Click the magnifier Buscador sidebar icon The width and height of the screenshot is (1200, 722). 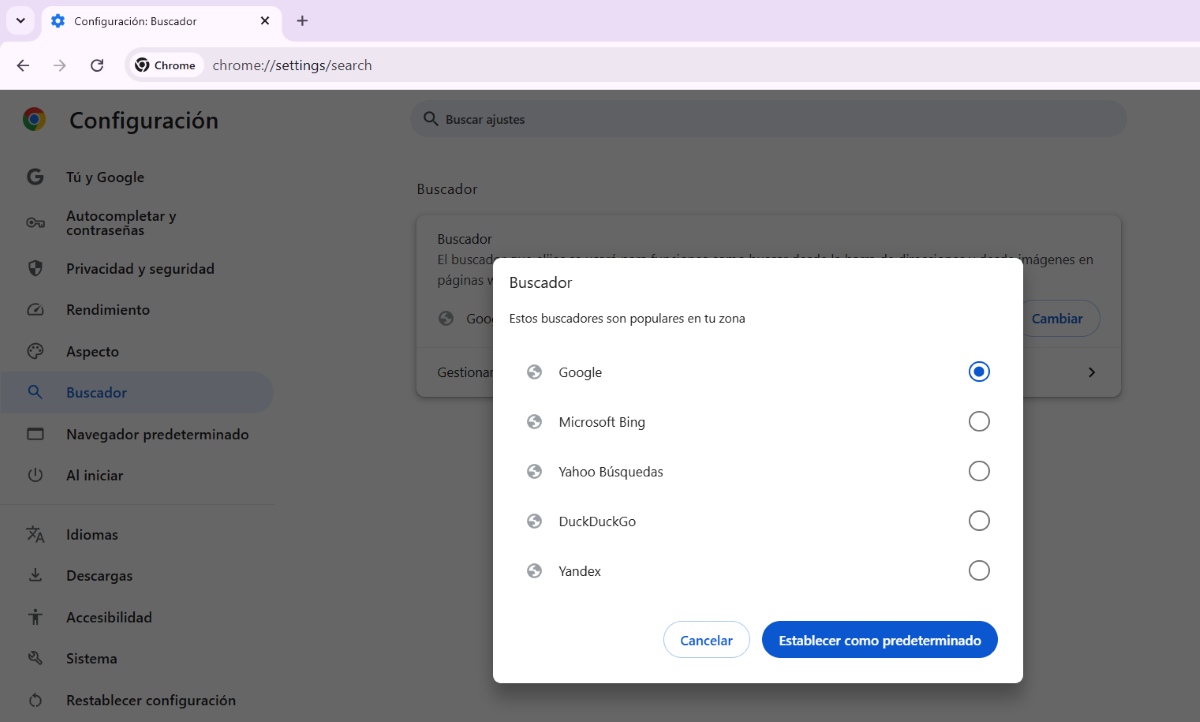[x=35, y=393]
